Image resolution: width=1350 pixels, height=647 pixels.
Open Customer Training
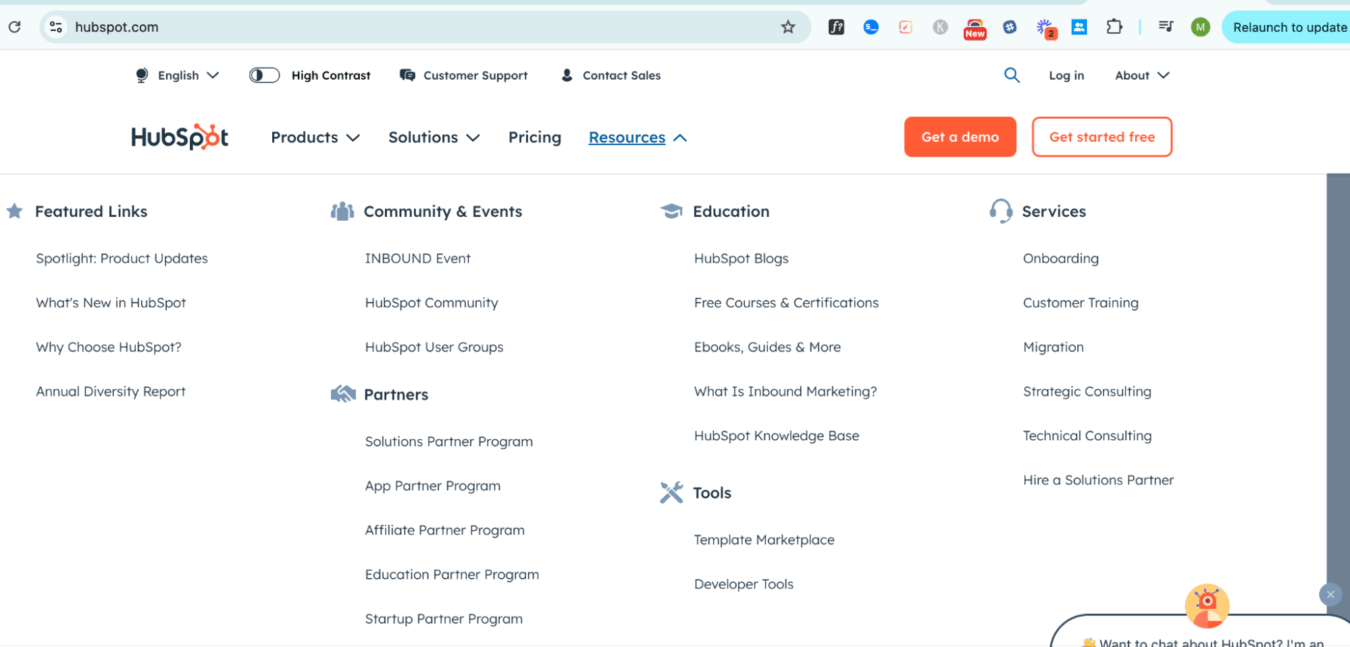pos(1081,302)
